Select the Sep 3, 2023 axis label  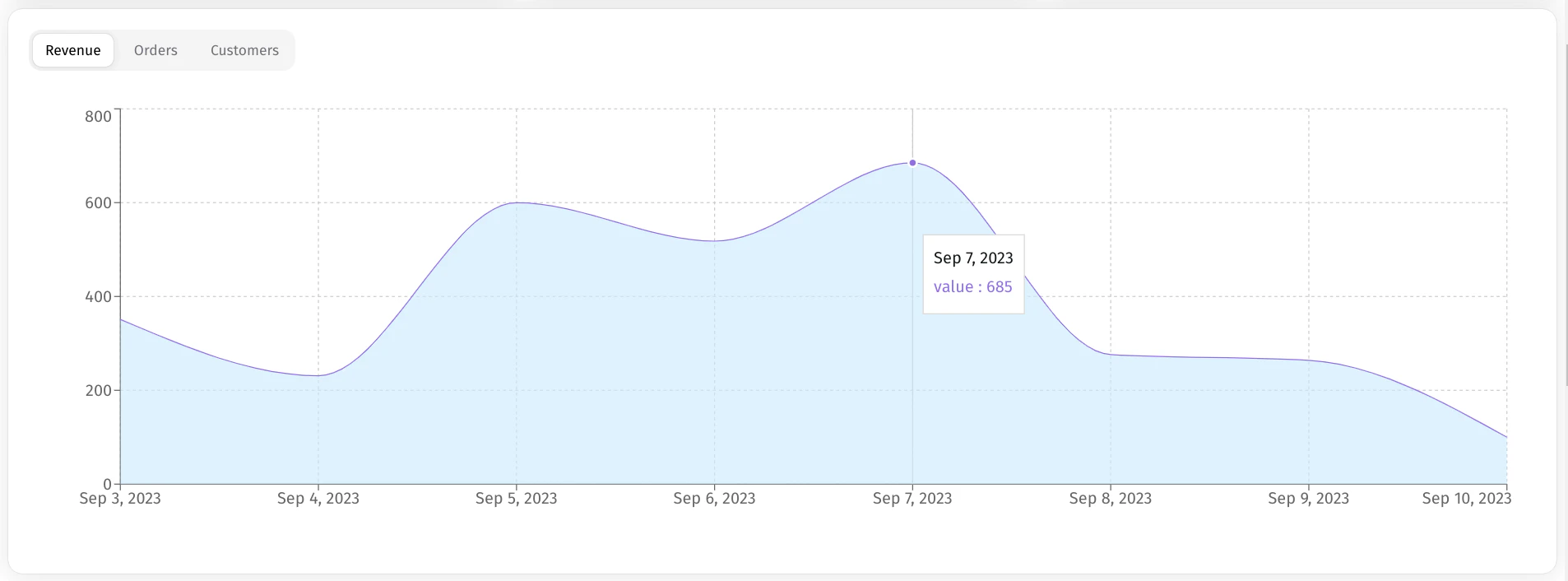coord(120,499)
